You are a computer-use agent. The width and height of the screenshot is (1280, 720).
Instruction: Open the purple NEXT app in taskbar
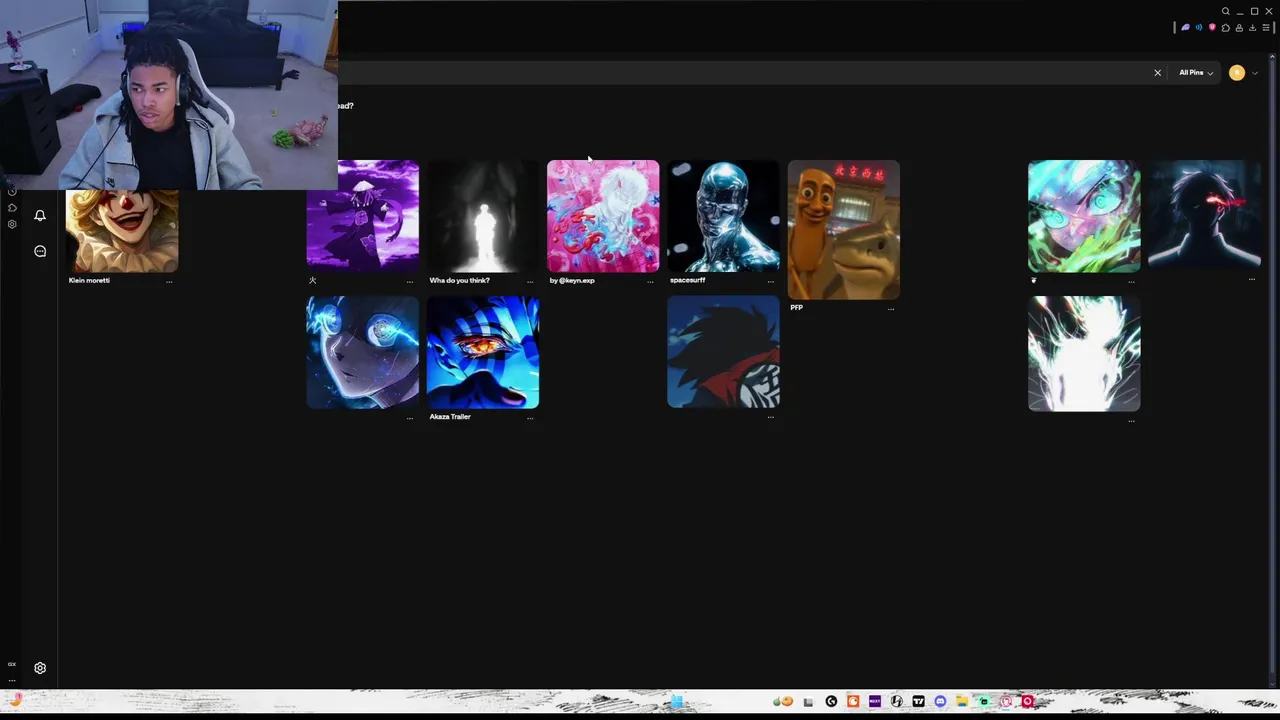click(x=875, y=701)
